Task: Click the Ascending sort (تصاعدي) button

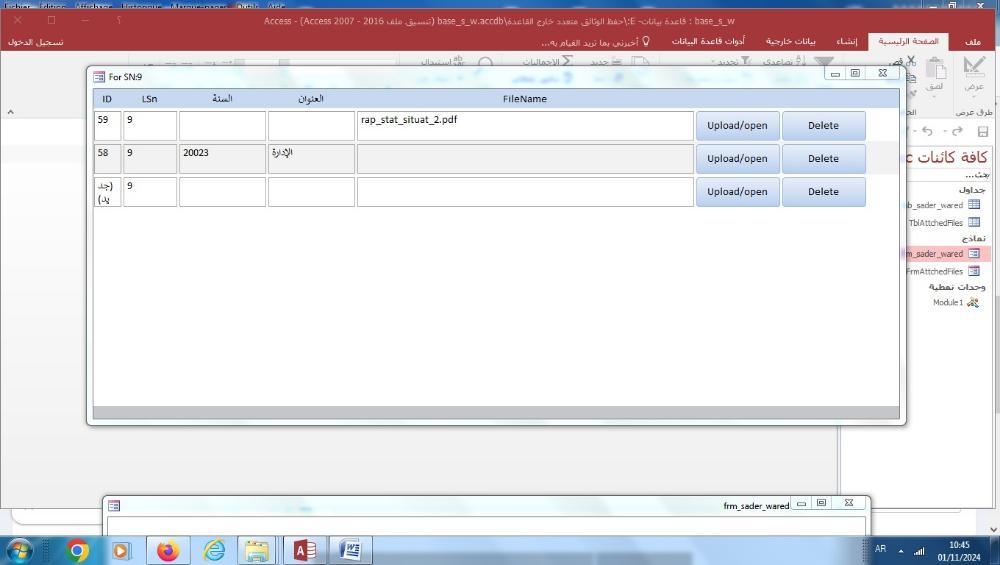Action: tap(784, 61)
